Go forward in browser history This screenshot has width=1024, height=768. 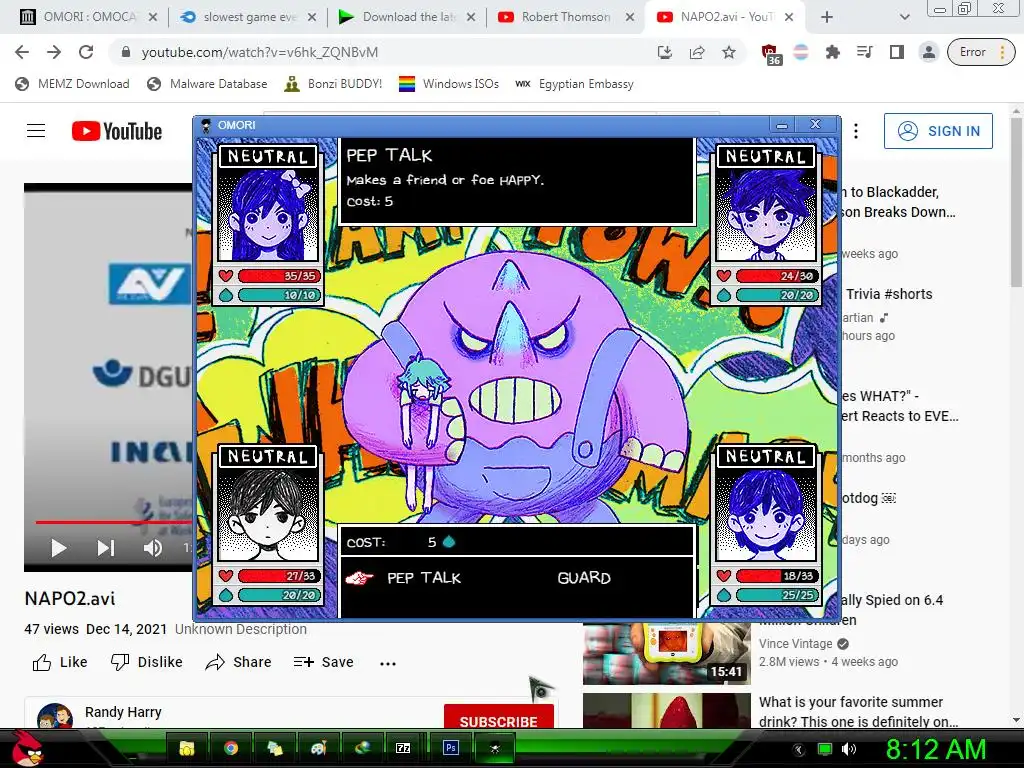[x=54, y=52]
